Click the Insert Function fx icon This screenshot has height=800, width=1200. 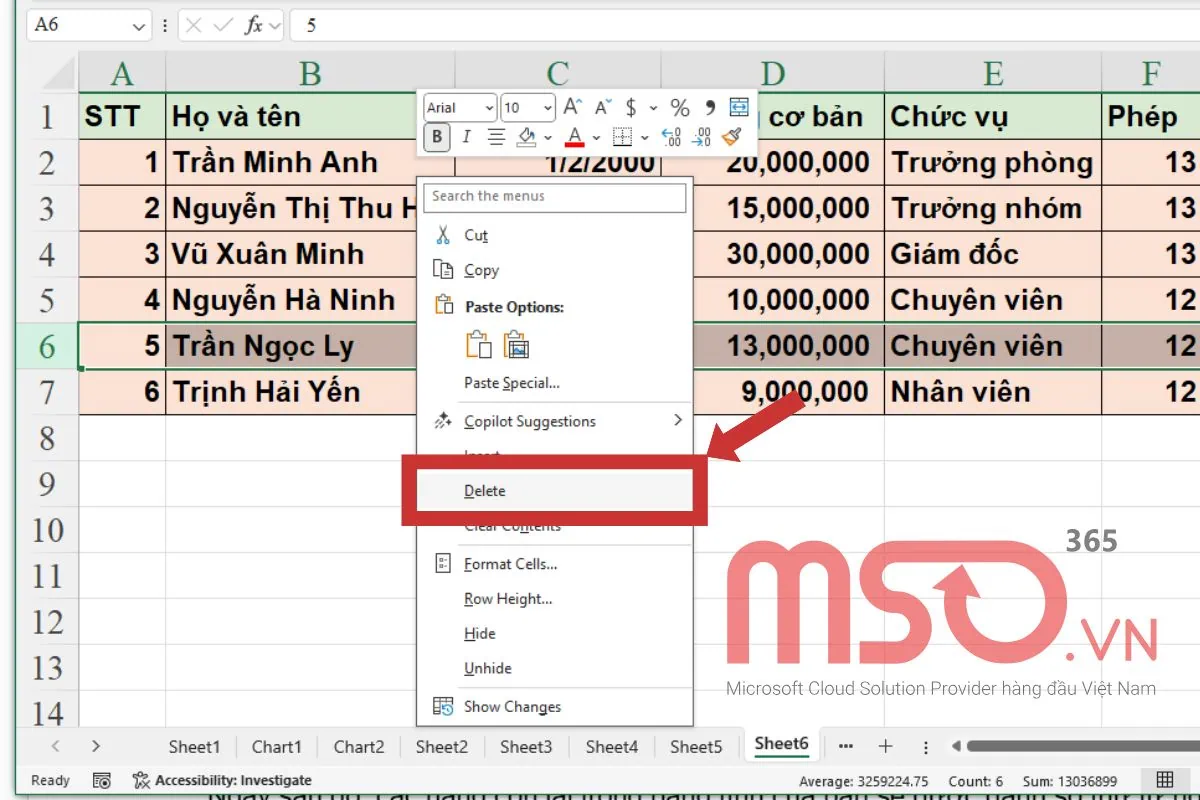point(257,27)
